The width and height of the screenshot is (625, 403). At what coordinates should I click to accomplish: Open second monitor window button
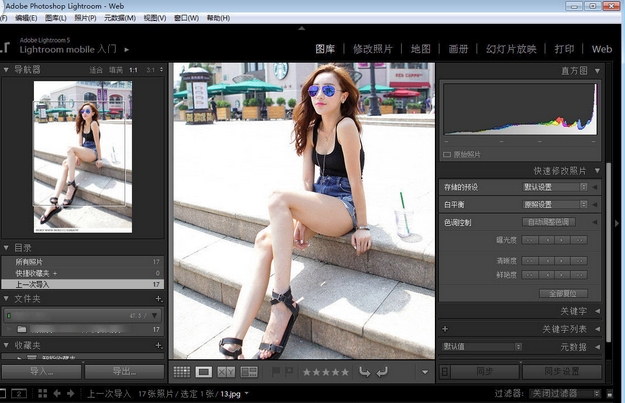19,393
